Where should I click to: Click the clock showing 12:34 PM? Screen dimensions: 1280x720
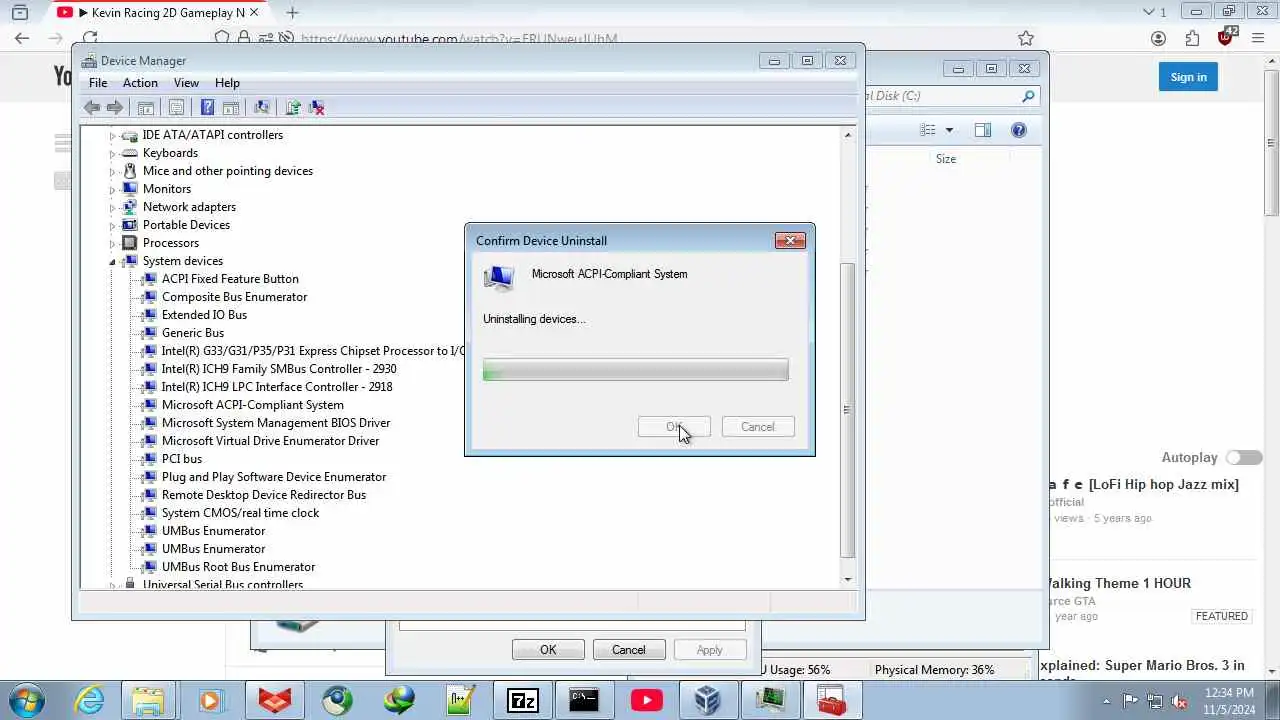1229,692
